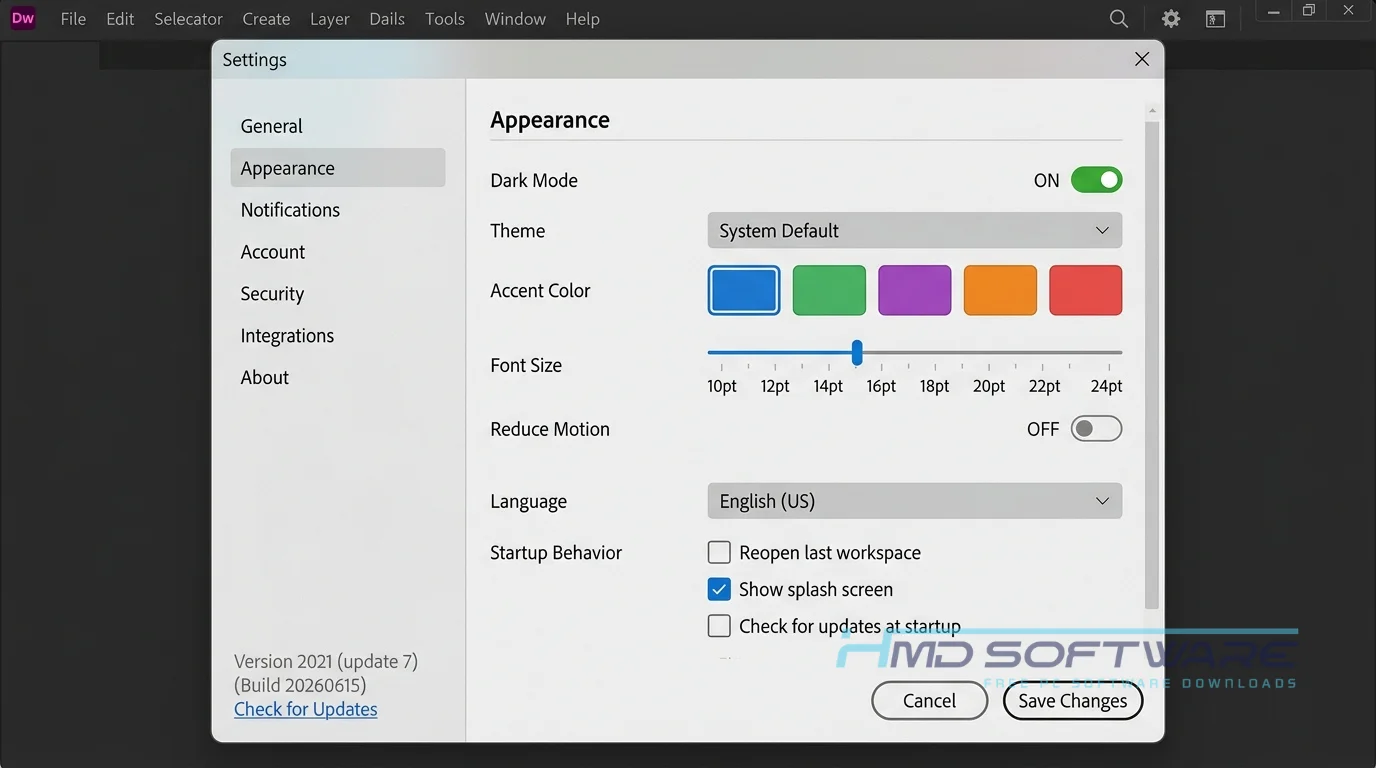Choose the green accent color swatch
Viewport: 1376px width, 768px height.
pos(829,290)
